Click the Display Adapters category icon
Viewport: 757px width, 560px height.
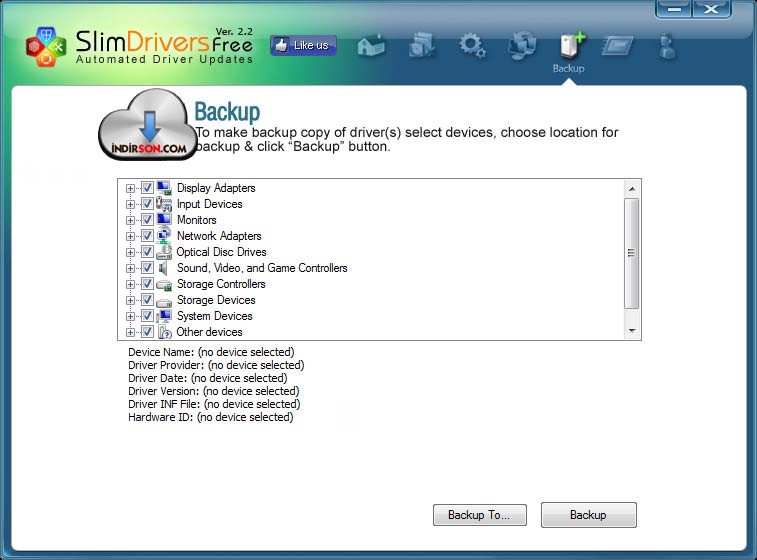pos(164,188)
